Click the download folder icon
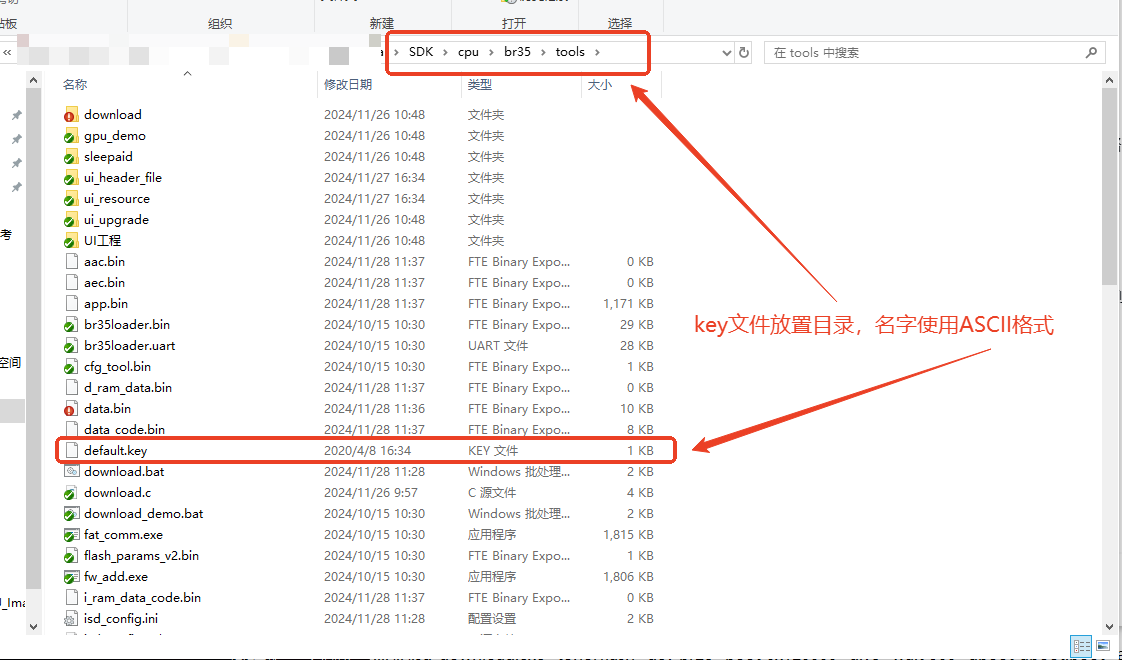Viewport: 1122px width, 660px height. [70, 115]
